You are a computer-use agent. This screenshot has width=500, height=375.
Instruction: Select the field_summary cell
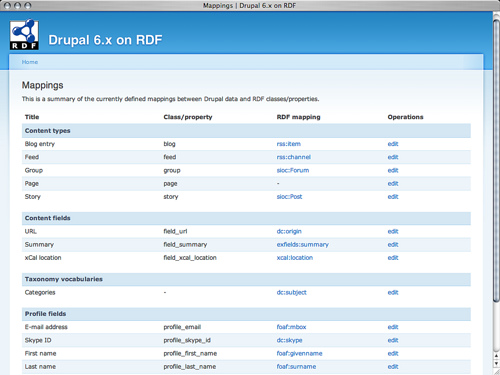(185, 245)
